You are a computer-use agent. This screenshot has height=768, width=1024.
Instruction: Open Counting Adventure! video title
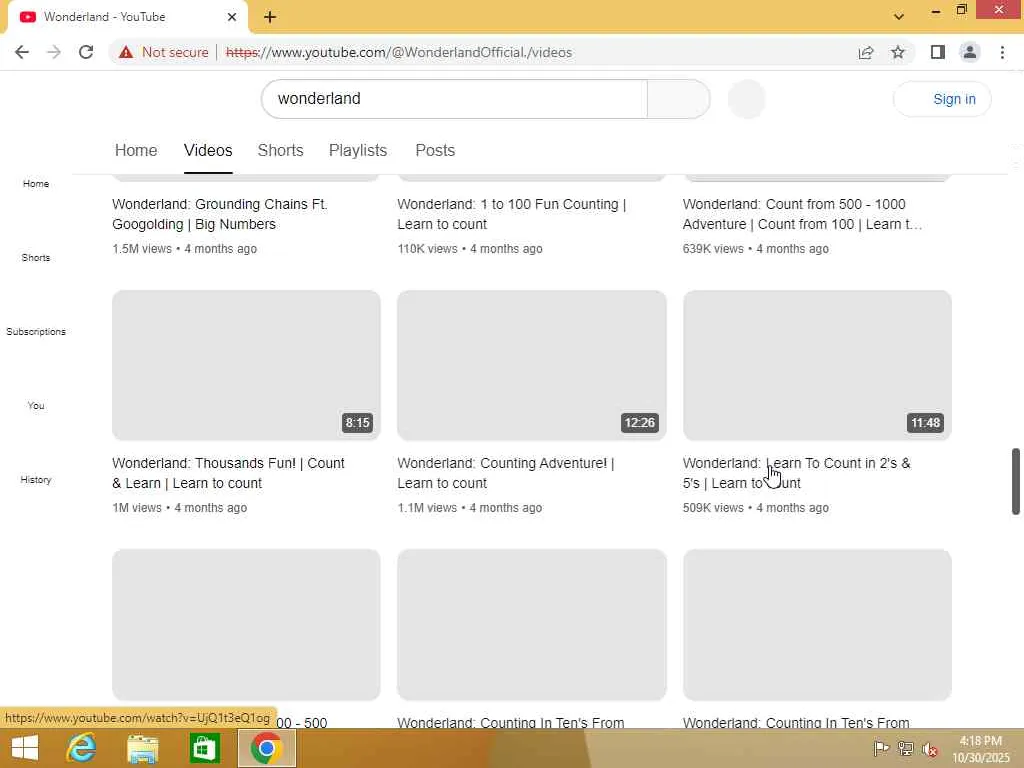pyautogui.click(x=505, y=473)
